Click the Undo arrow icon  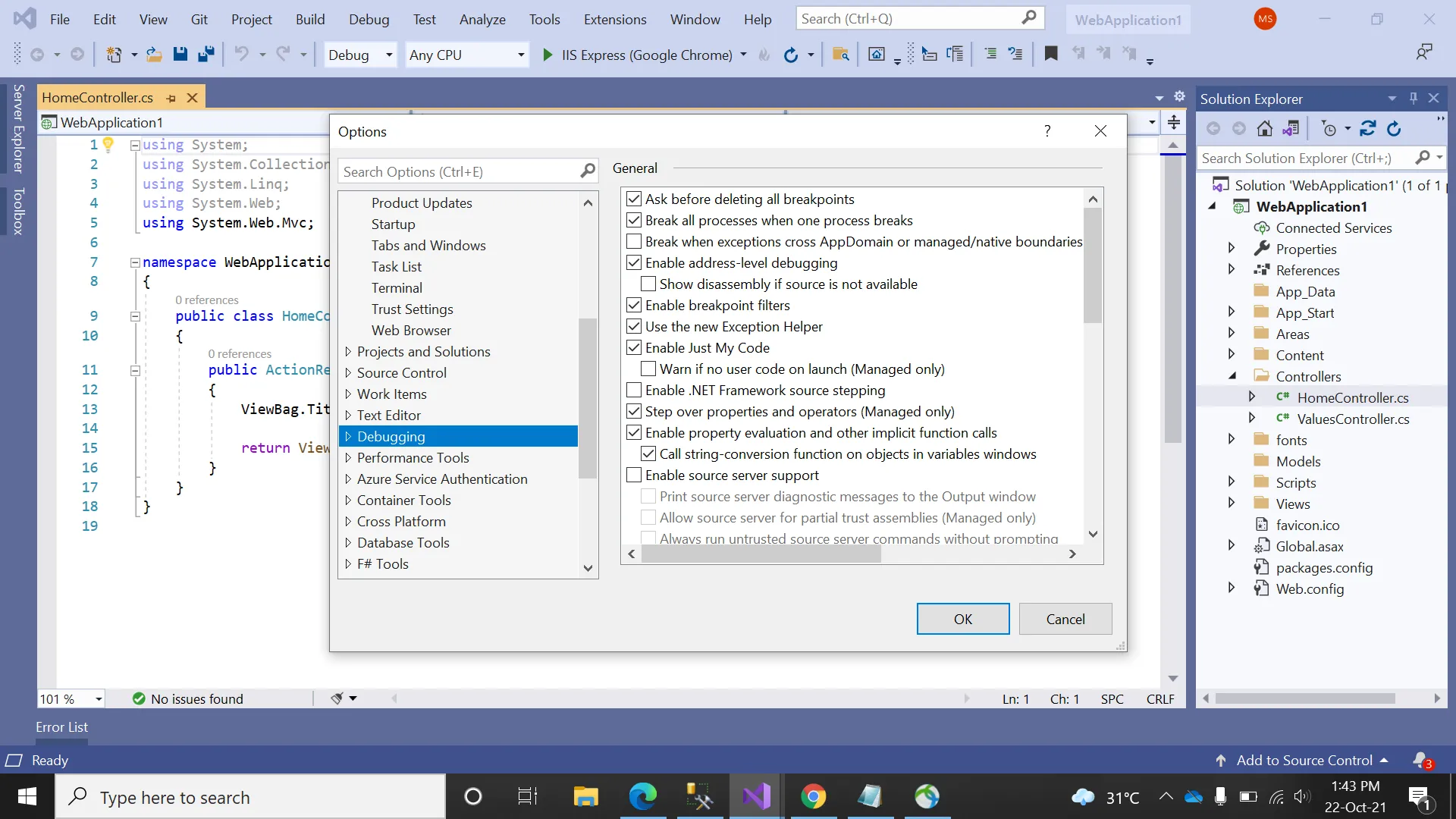241,54
